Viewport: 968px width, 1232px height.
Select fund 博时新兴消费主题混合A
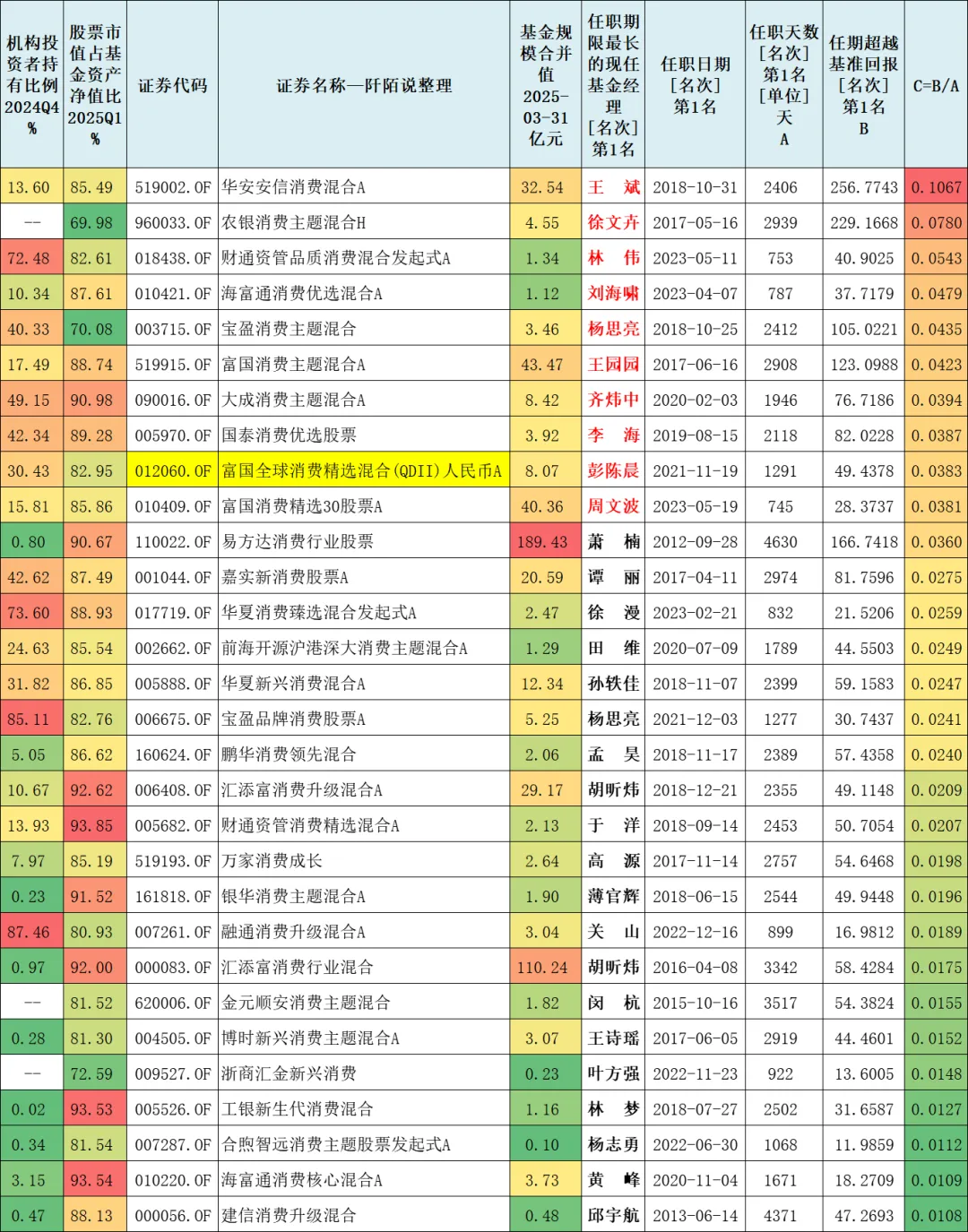(311, 1038)
